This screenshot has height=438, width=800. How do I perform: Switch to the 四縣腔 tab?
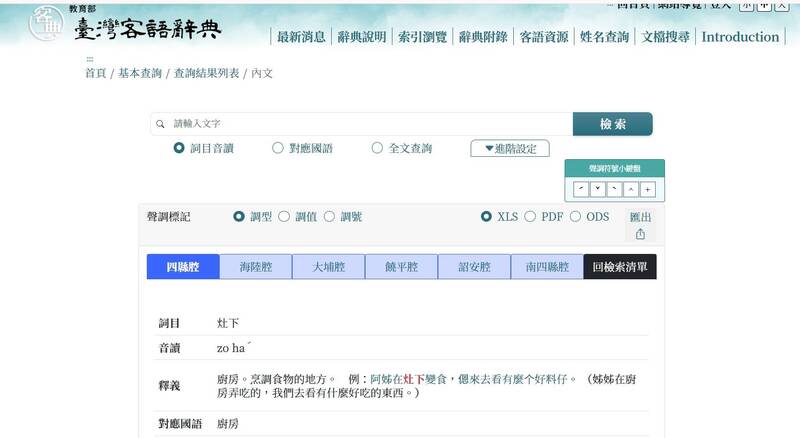(x=183, y=266)
